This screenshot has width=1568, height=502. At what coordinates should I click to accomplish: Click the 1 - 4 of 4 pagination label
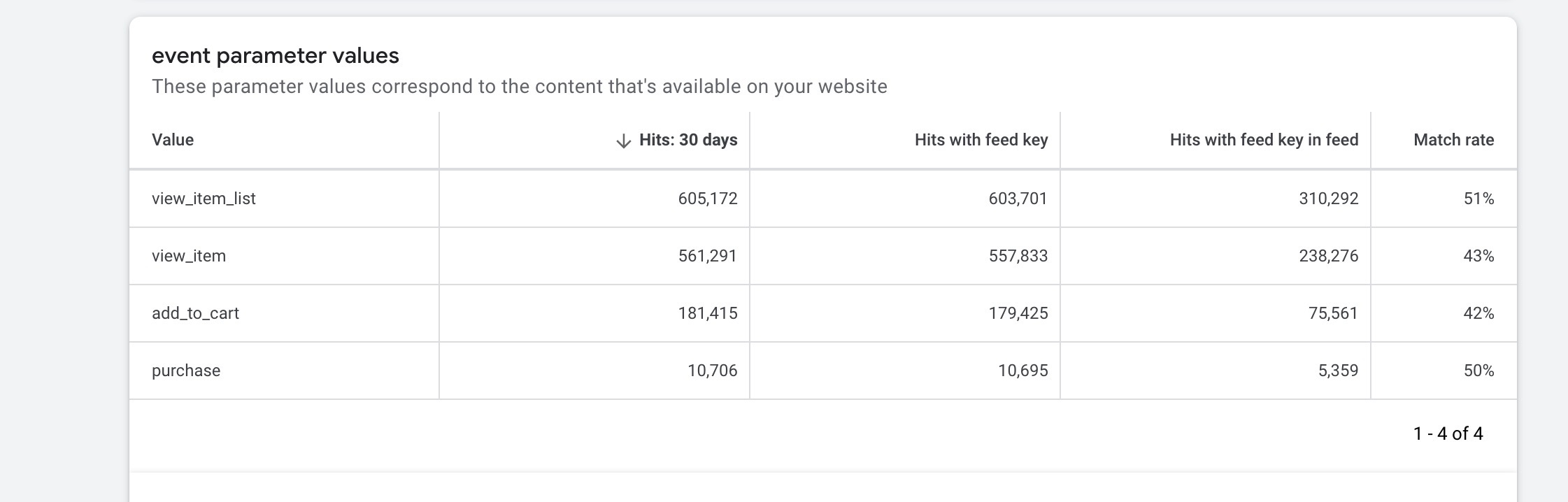click(1448, 433)
